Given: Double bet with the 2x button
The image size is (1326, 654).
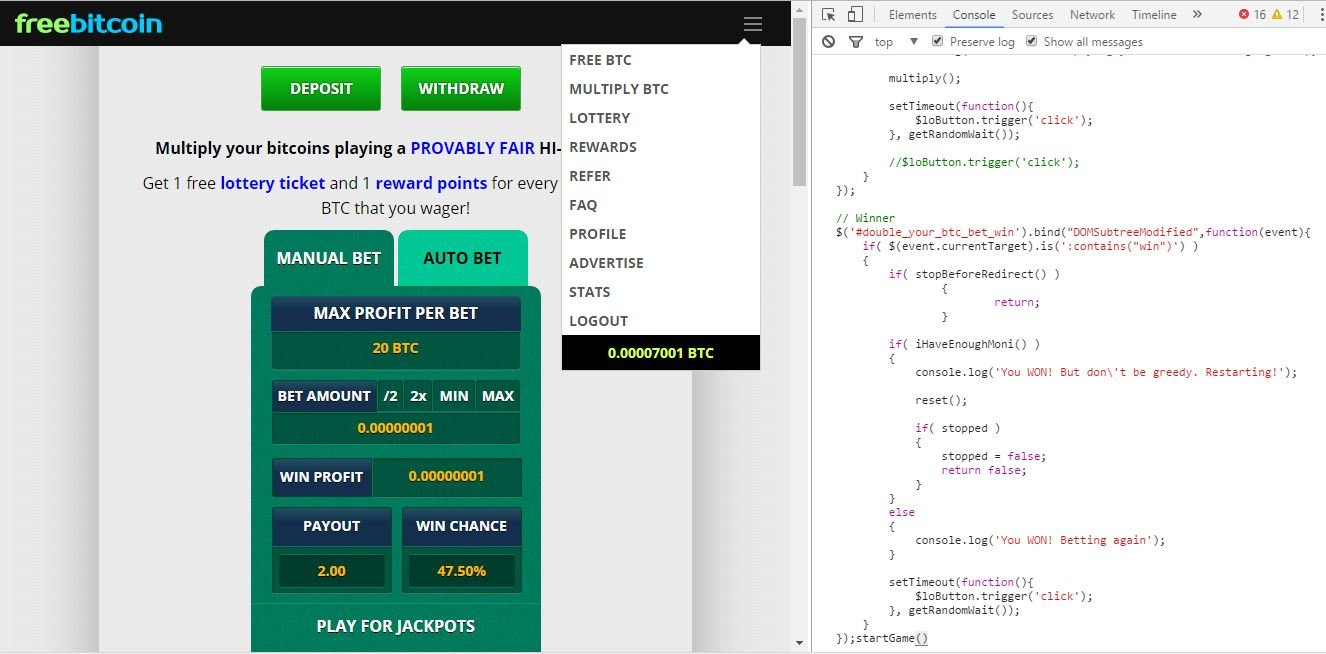Looking at the screenshot, I should pyautogui.click(x=418, y=396).
